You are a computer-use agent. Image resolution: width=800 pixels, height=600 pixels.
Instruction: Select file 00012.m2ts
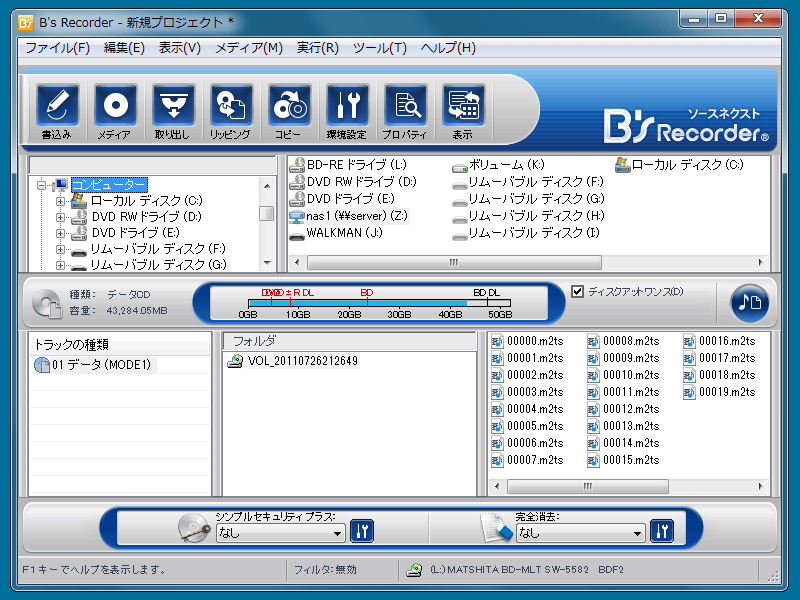tap(623, 409)
